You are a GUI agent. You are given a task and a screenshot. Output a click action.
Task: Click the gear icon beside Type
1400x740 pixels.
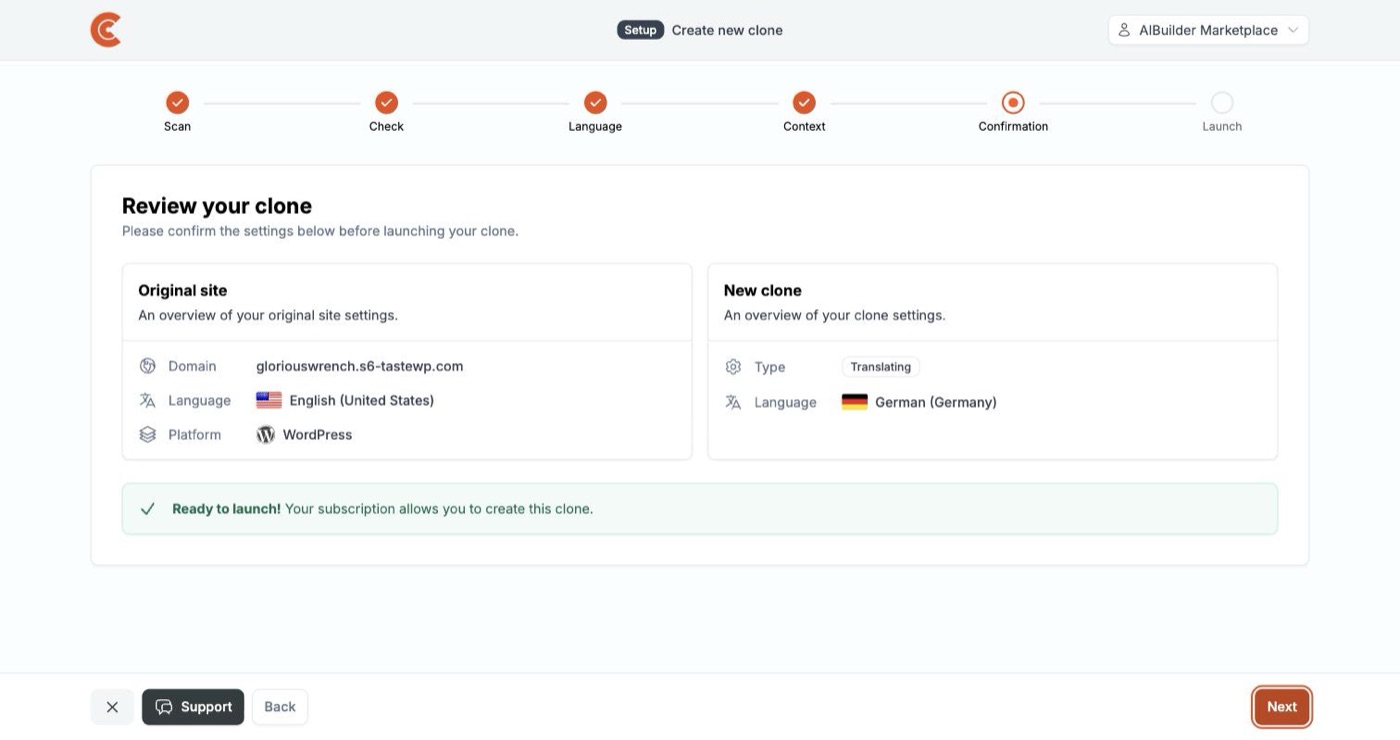click(733, 367)
